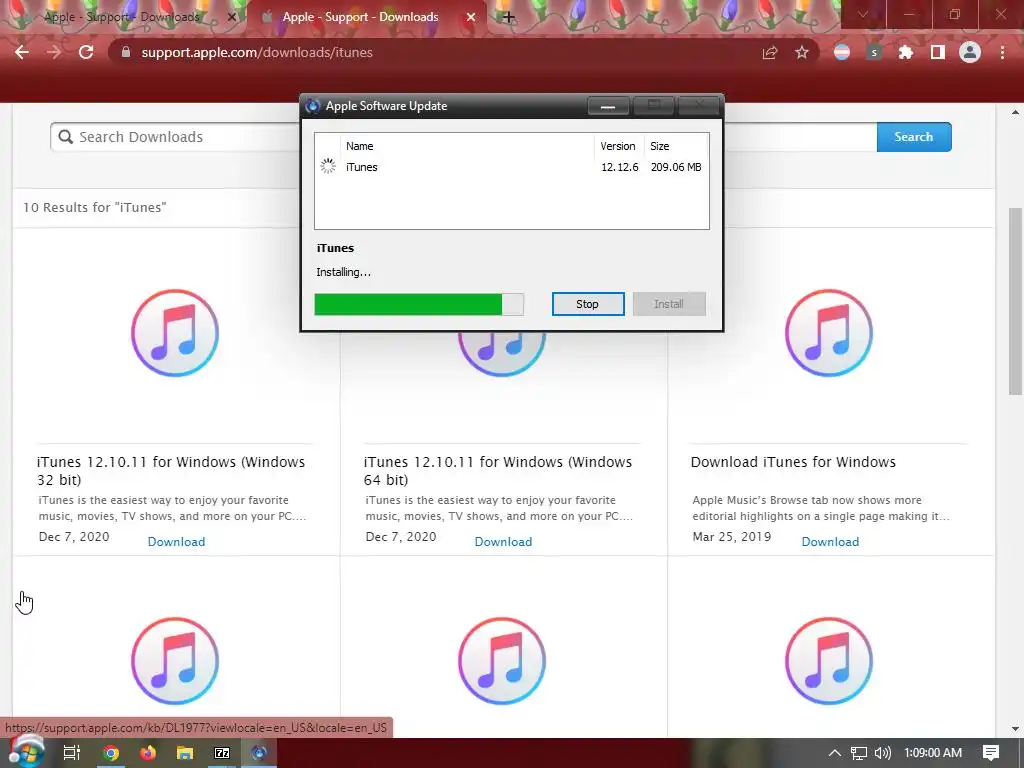Open File Explorer from the taskbar
Image resolution: width=1024 pixels, height=768 pixels.
click(x=185, y=753)
